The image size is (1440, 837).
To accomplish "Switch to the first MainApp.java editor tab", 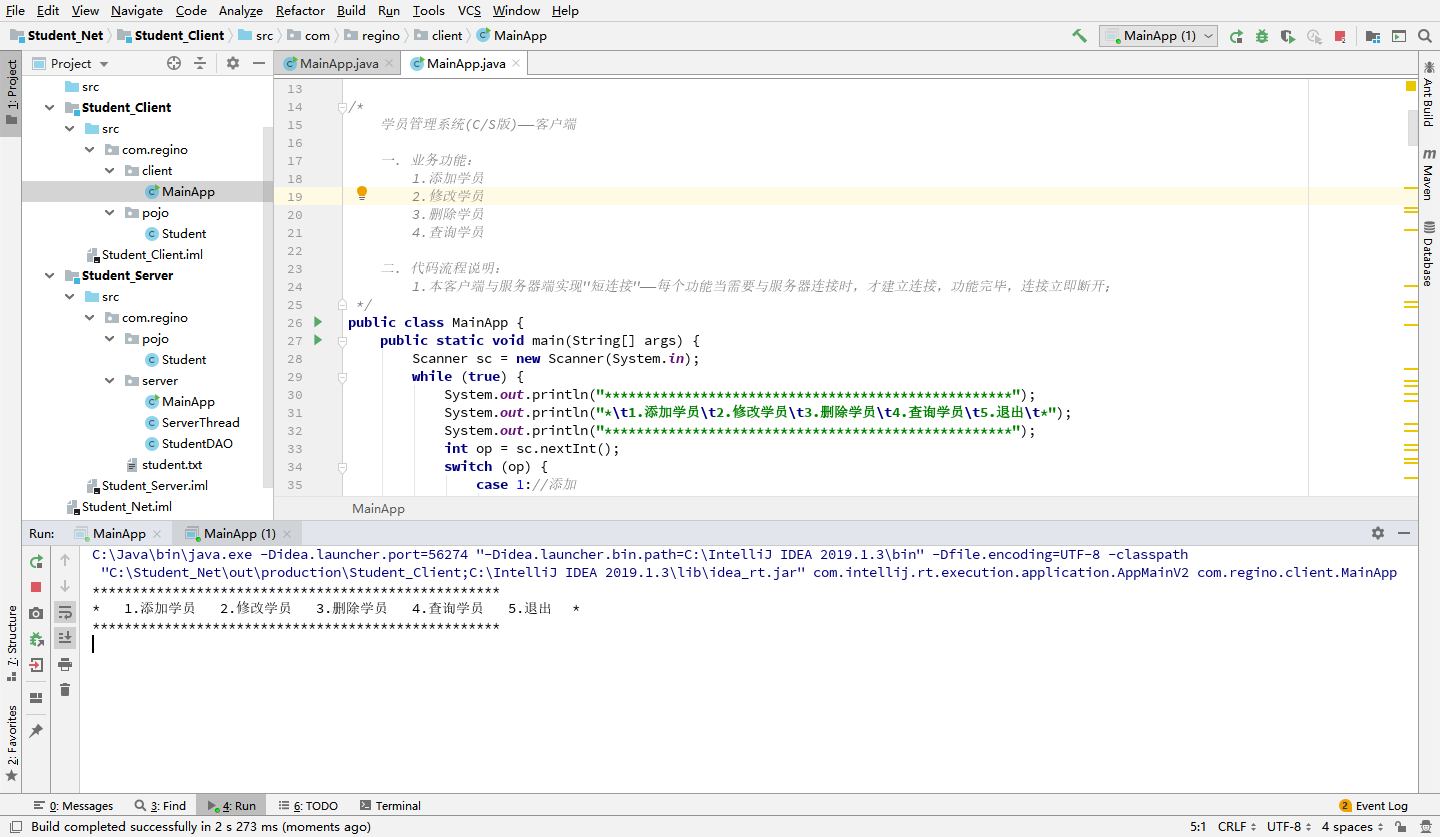I will tap(339, 63).
